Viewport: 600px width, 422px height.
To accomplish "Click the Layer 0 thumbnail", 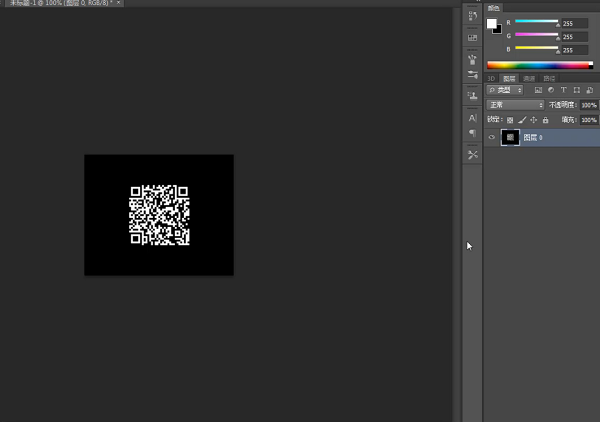I will tap(510, 137).
